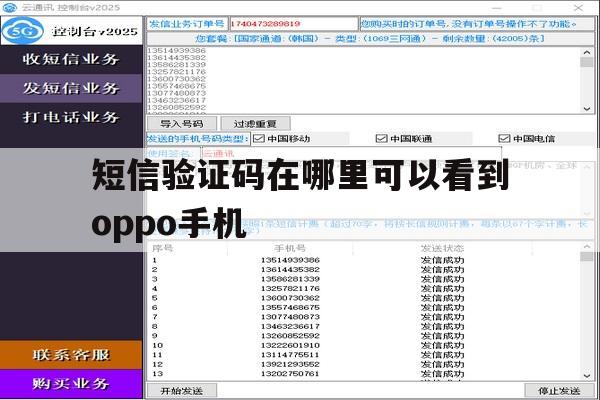Screen dimensions: 600x400
Task: Select results row 11 number 13114775511
Action: pos(290,355)
